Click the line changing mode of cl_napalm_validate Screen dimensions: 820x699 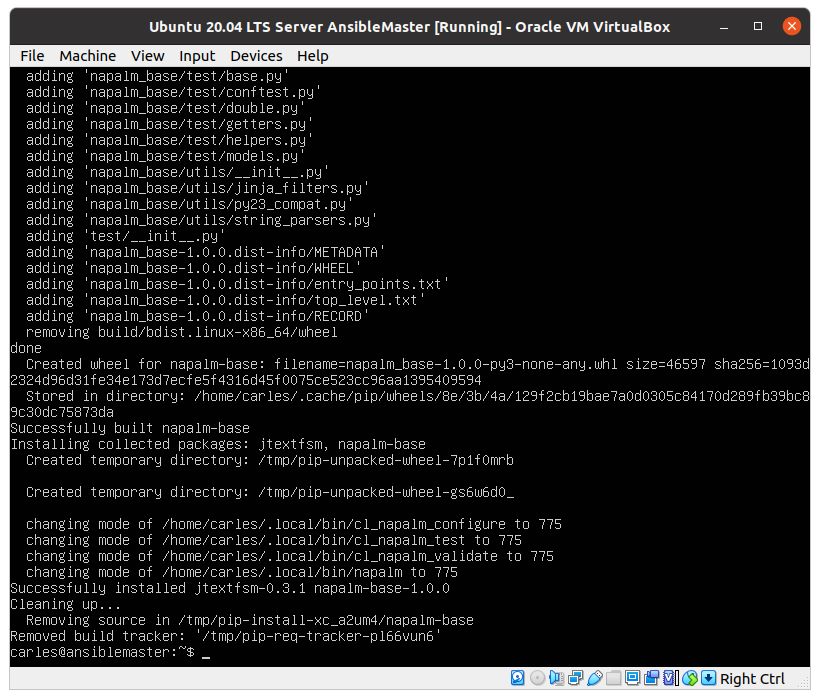tap(290, 556)
